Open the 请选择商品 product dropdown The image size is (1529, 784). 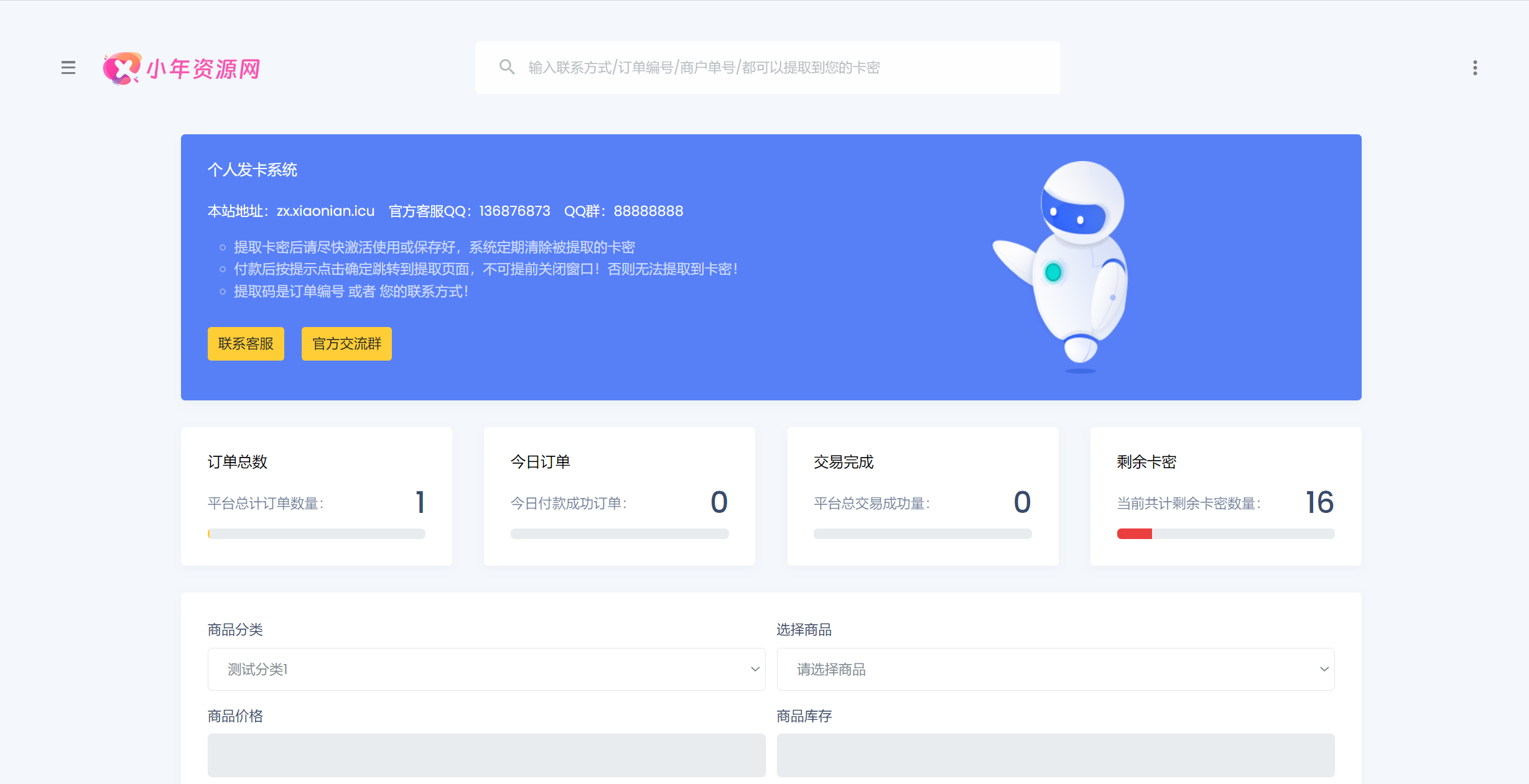1054,669
